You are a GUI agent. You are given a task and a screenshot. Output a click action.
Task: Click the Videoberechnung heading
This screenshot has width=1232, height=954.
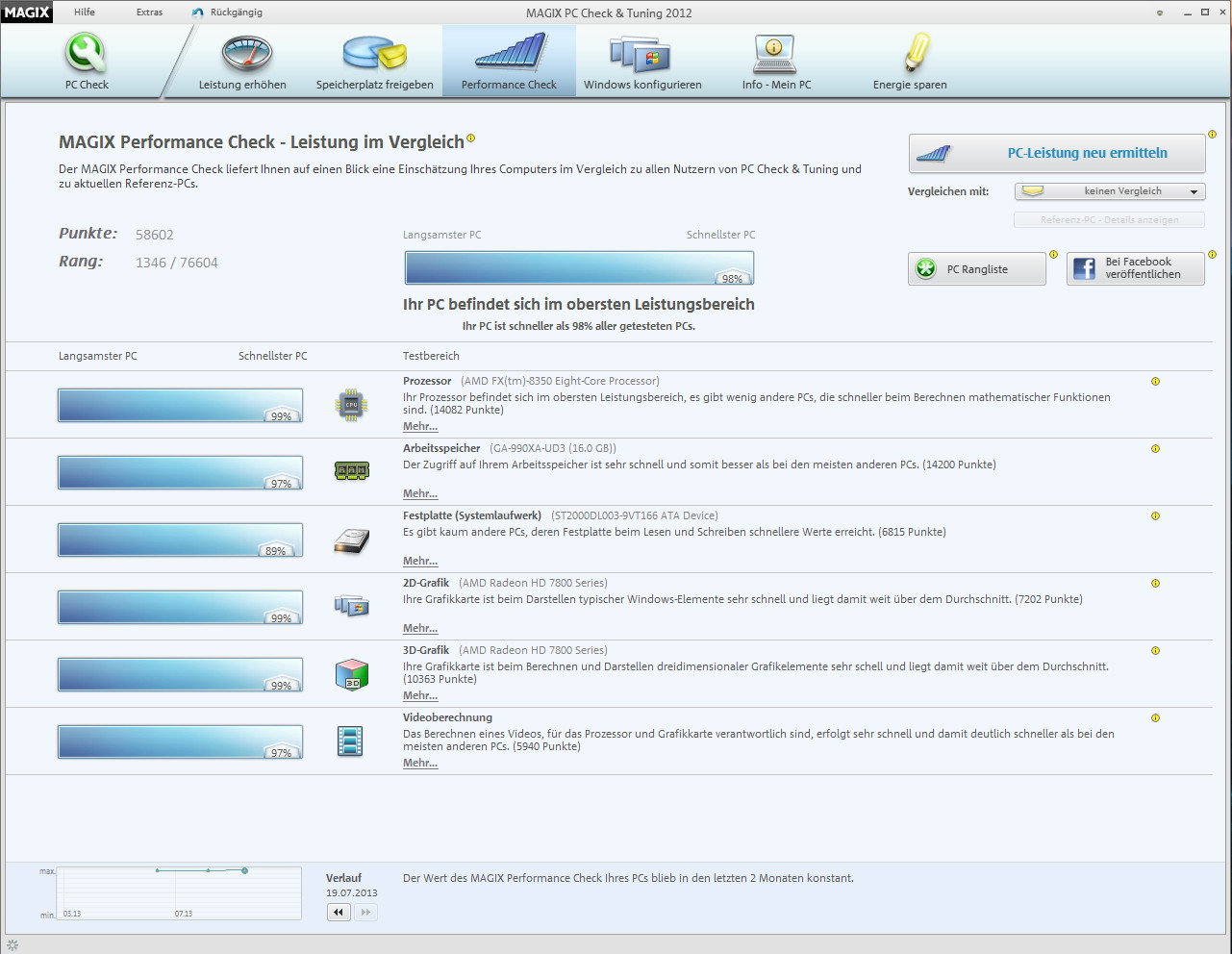[x=447, y=717]
